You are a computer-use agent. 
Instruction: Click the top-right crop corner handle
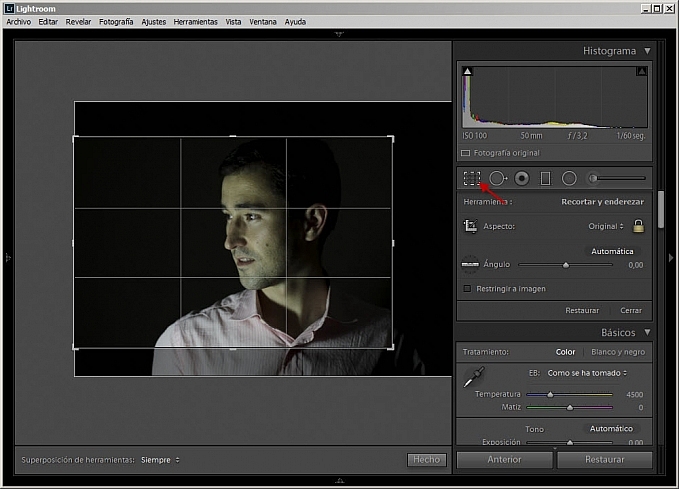[x=391, y=138]
